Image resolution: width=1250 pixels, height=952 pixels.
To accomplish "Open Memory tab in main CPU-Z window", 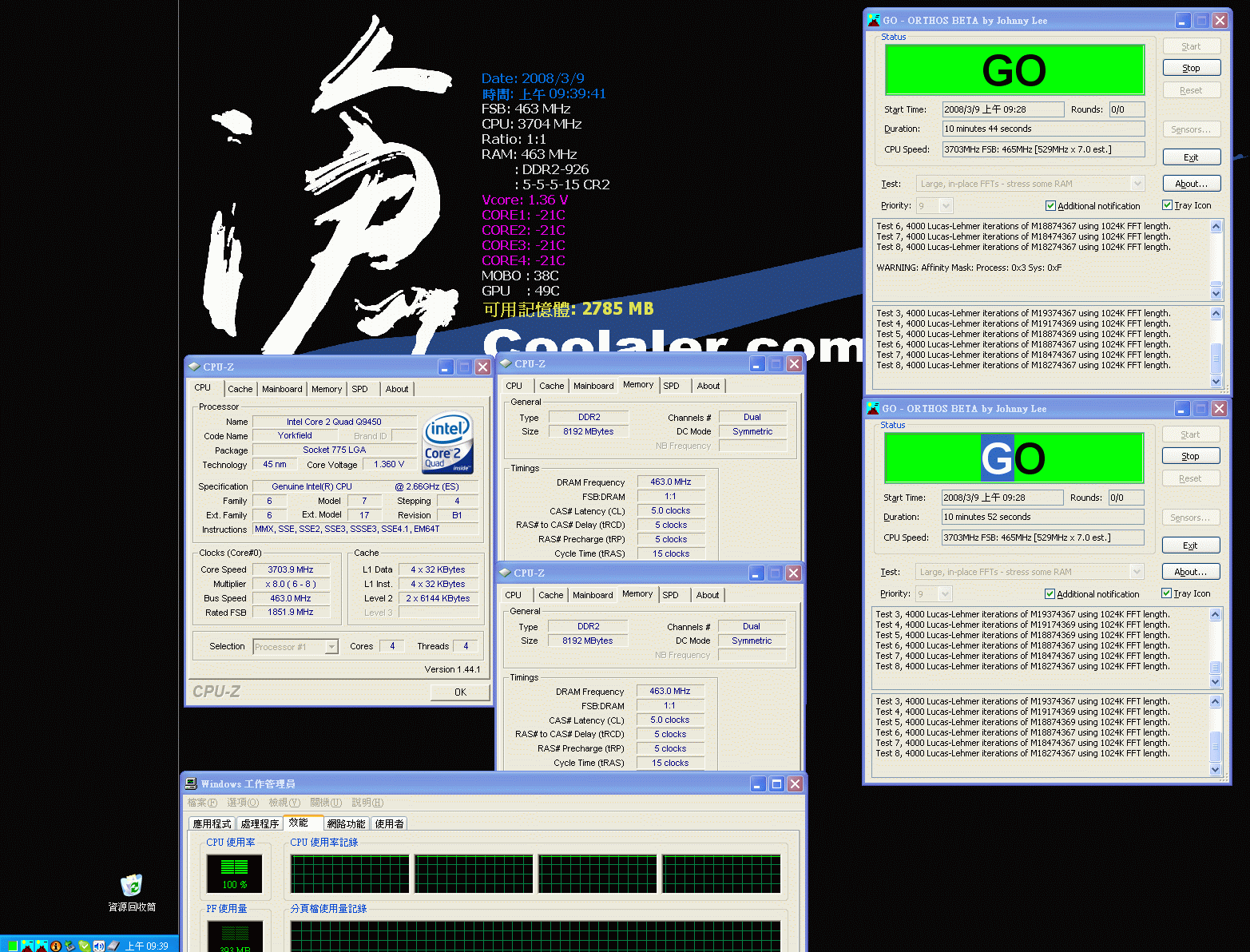I will [327, 389].
